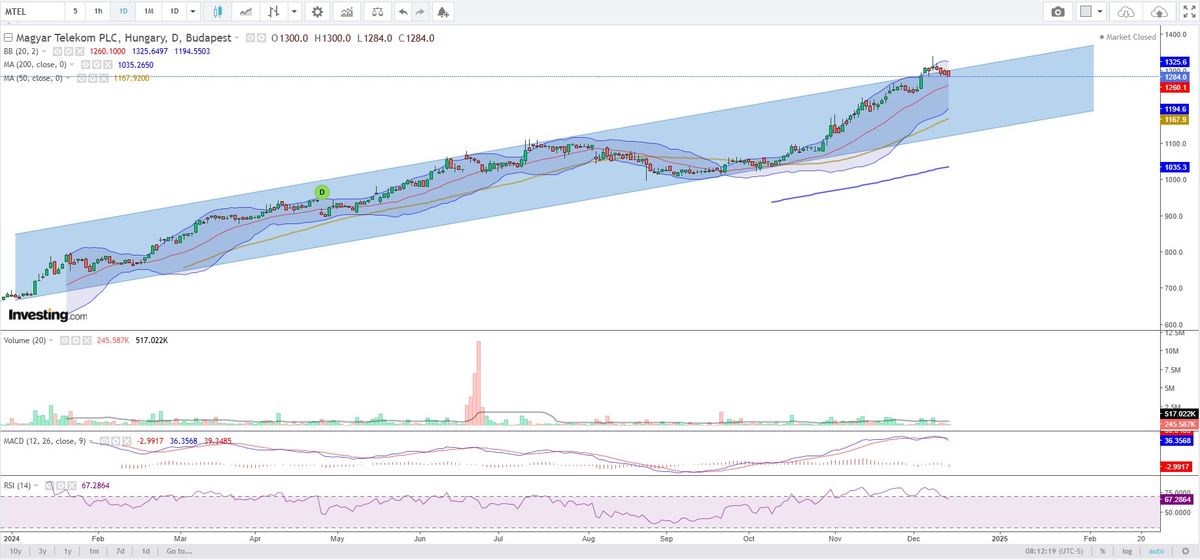Select the 1M interval

[148, 12]
